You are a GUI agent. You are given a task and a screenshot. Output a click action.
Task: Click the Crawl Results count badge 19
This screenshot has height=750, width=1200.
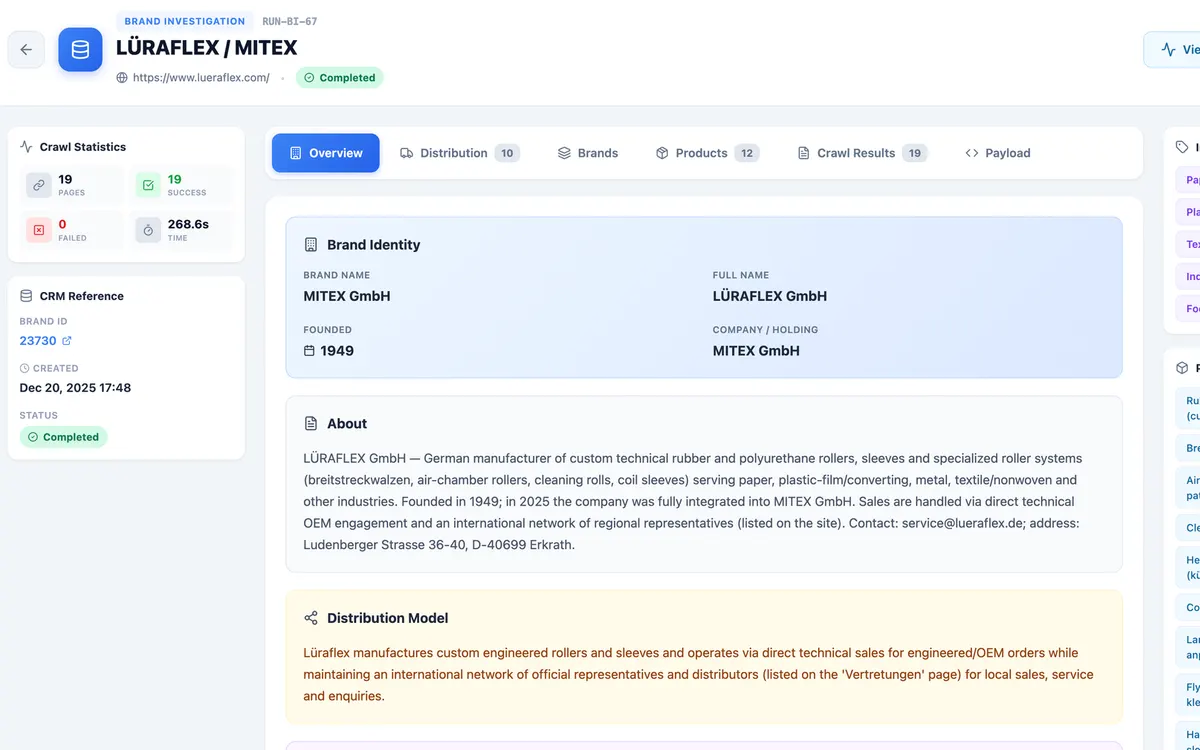coord(915,153)
